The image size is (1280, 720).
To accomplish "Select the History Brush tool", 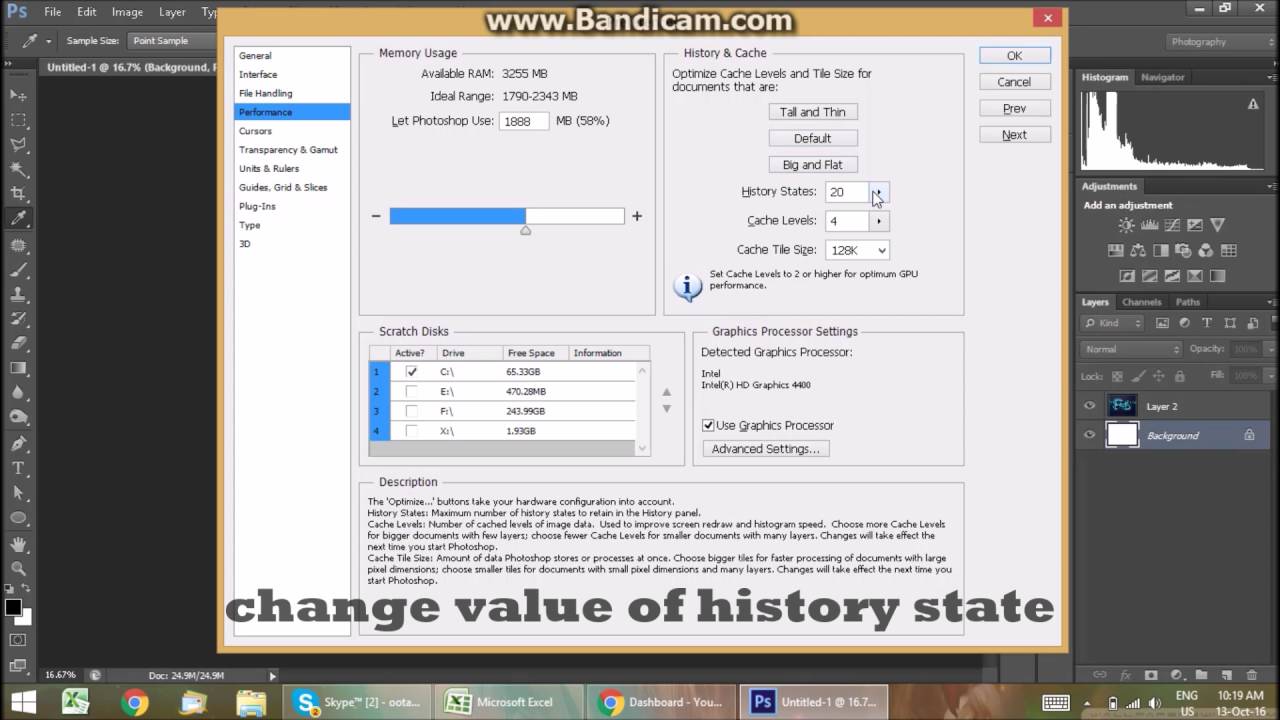I will pyautogui.click(x=18, y=319).
